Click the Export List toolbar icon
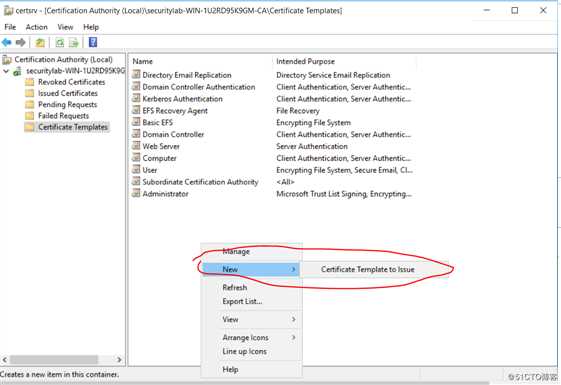The image size is (561, 385). pos(74,43)
